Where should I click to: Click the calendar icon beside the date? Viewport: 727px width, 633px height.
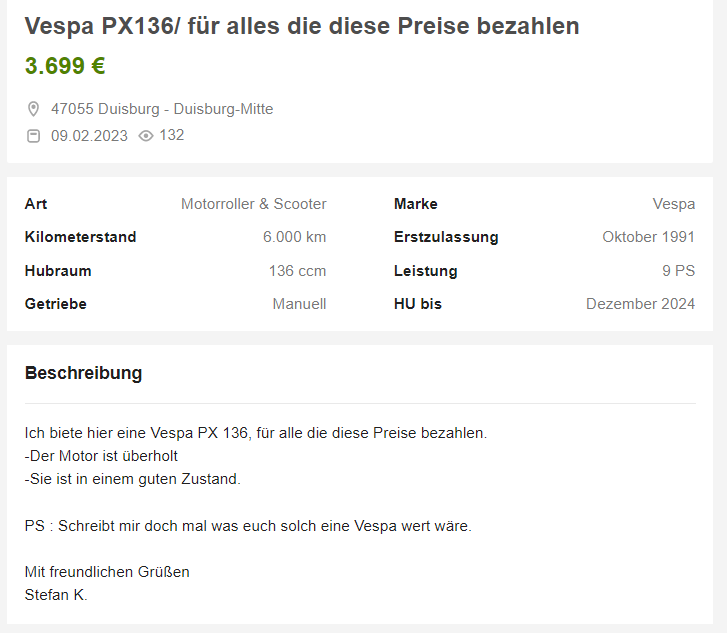[x=33, y=136]
